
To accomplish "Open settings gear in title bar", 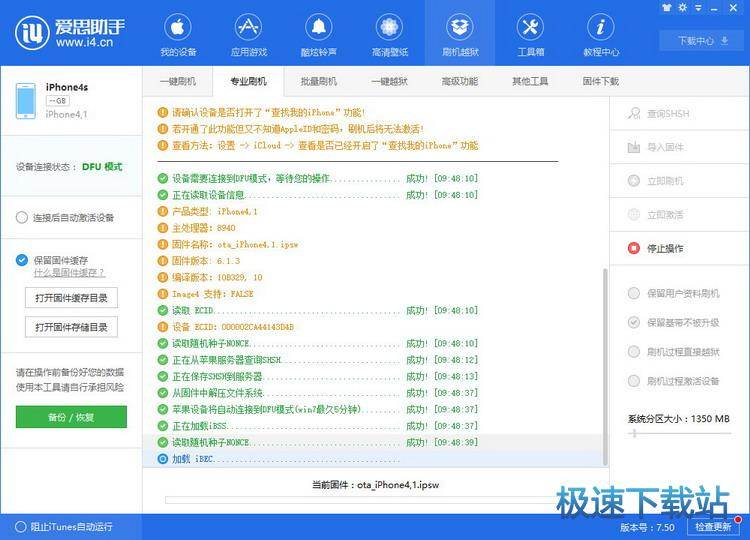I will (x=683, y=8).
